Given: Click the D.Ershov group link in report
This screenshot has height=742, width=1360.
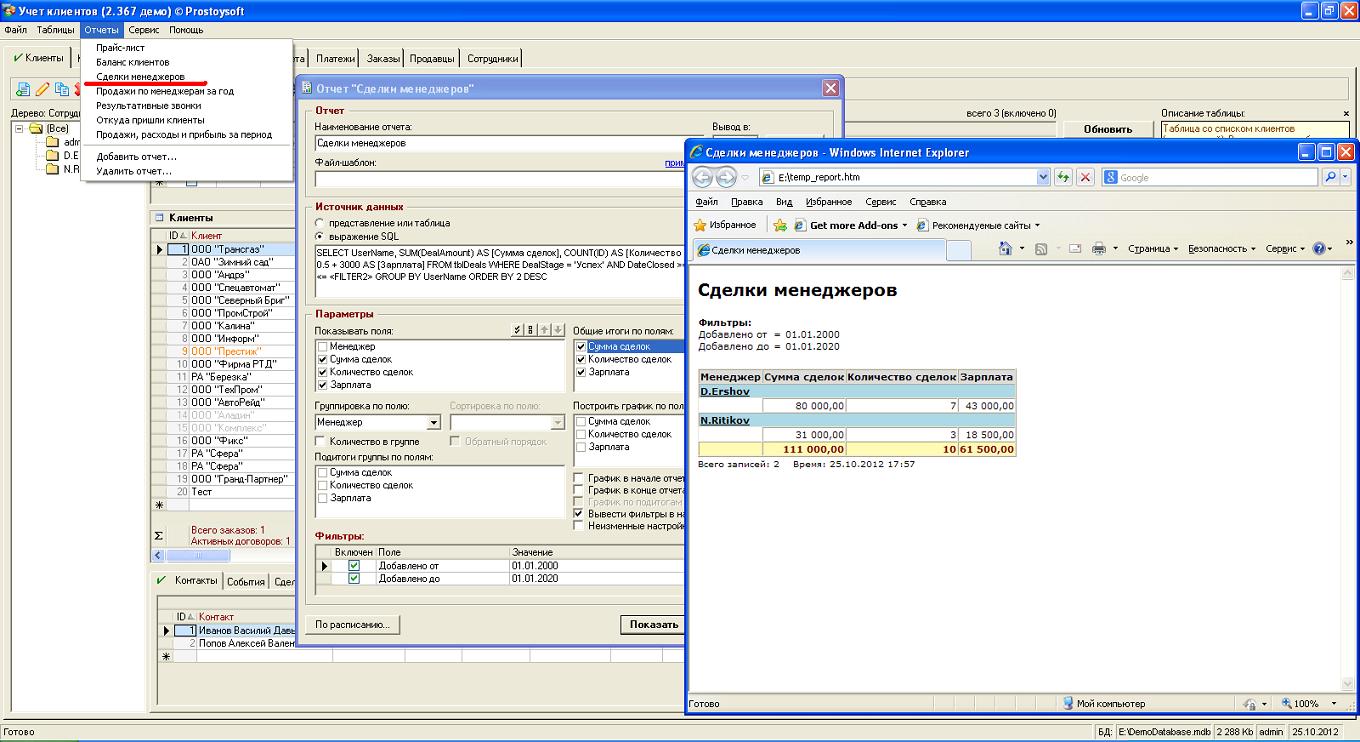Looking at the screenshot, I should click(x=725, y=391).
